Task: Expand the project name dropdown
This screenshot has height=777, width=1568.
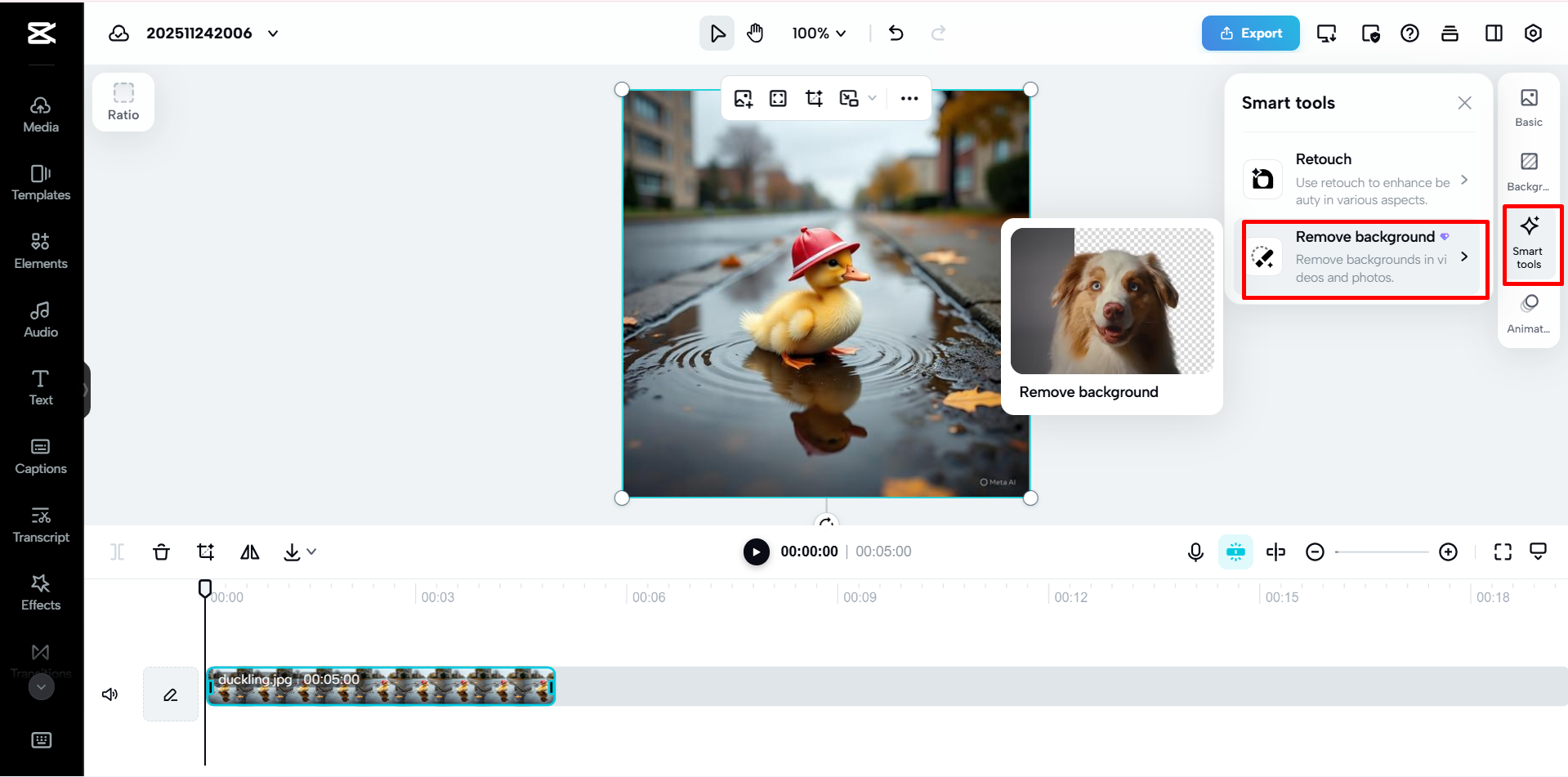Action: point(273,33)
